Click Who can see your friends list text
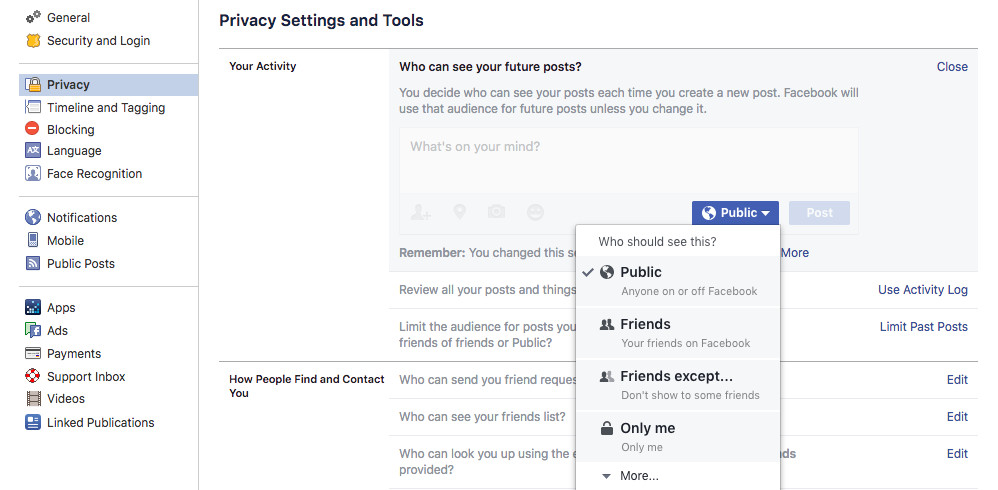This screenshot has height=490, width=998. pyautogui.click(x=482, y=417)
